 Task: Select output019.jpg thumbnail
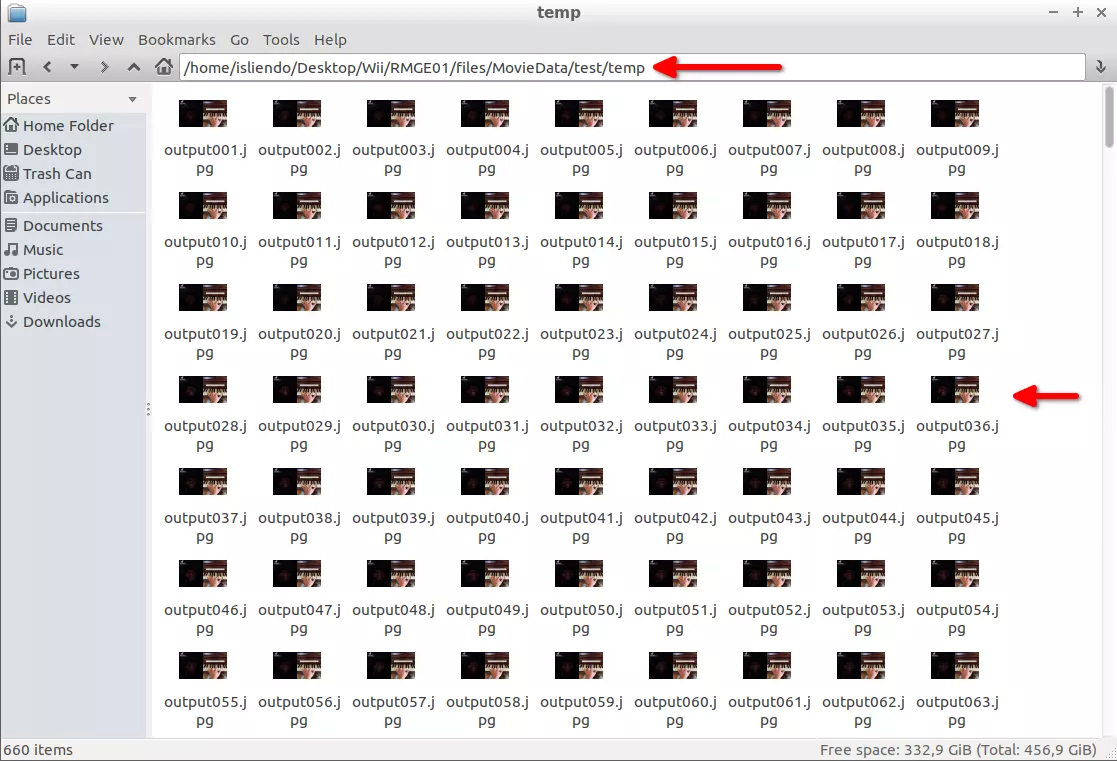tap(203, 297)
